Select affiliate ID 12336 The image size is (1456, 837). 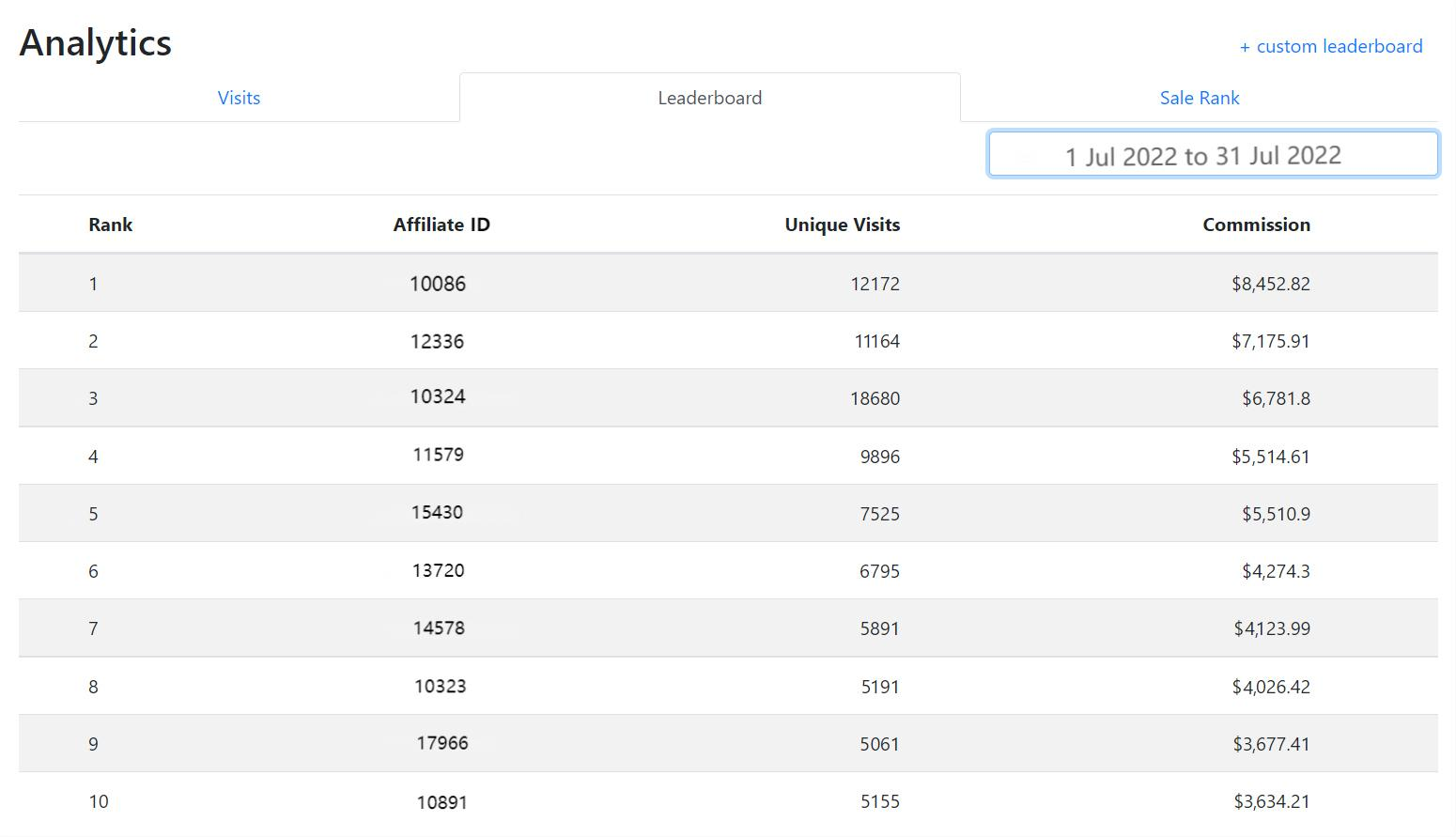(x=437, y=341)
